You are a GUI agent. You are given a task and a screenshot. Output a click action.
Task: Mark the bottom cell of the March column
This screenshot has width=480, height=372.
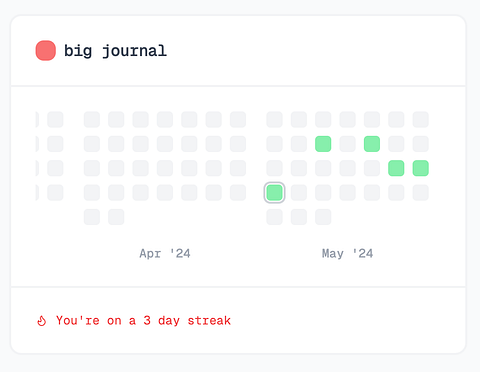[55, 193]
